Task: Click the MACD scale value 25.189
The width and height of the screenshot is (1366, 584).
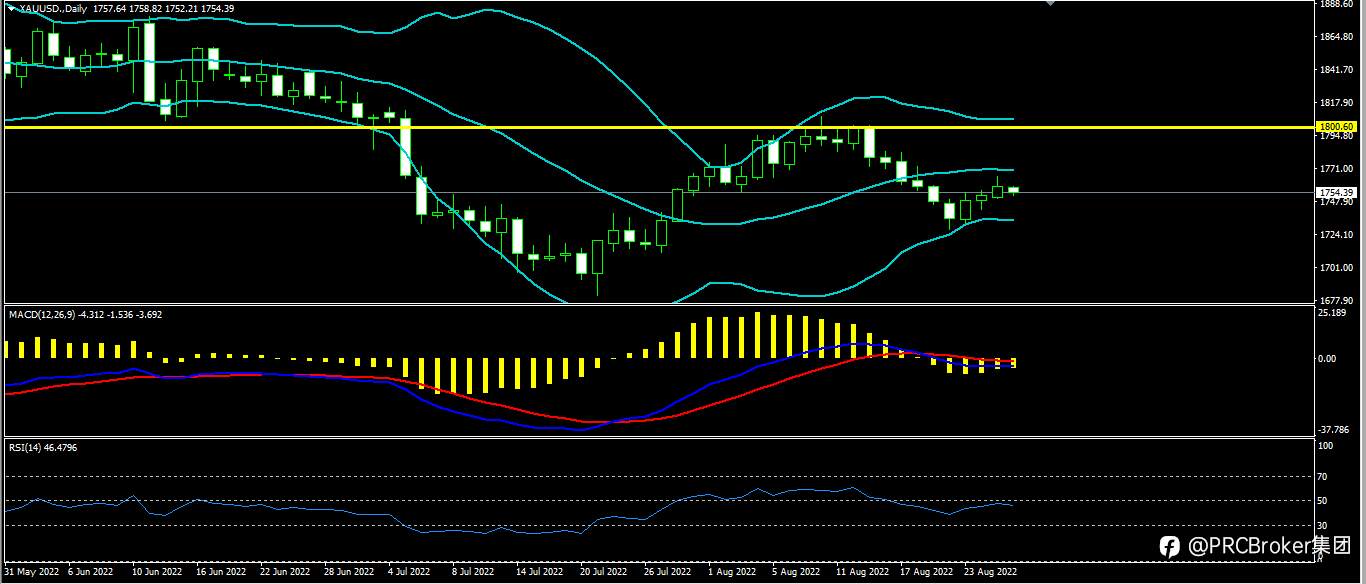Action: (1332, 313)
